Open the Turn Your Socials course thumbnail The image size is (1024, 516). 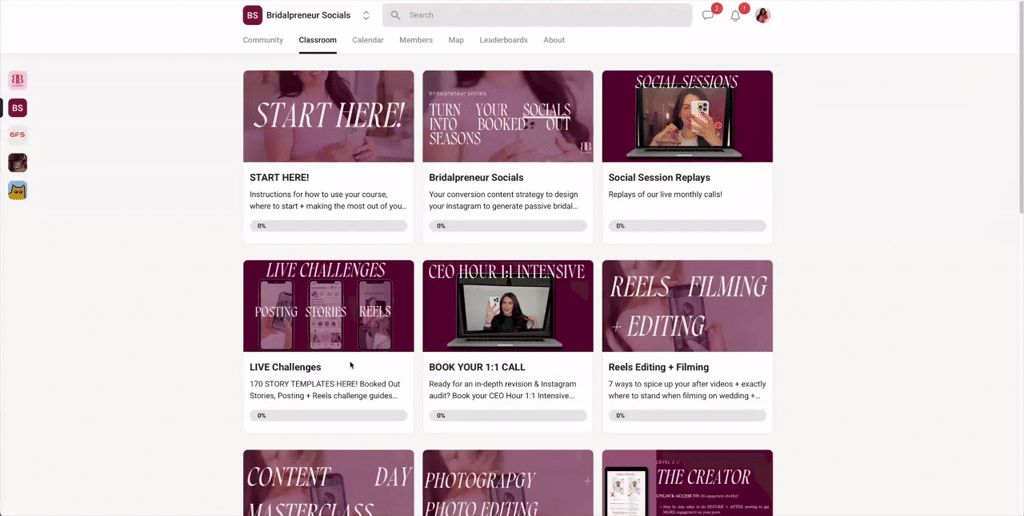(508, 116)
